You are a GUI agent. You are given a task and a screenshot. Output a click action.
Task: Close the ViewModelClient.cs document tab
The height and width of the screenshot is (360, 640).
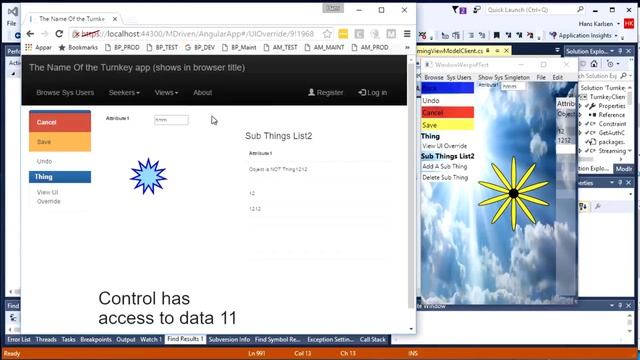506,51
